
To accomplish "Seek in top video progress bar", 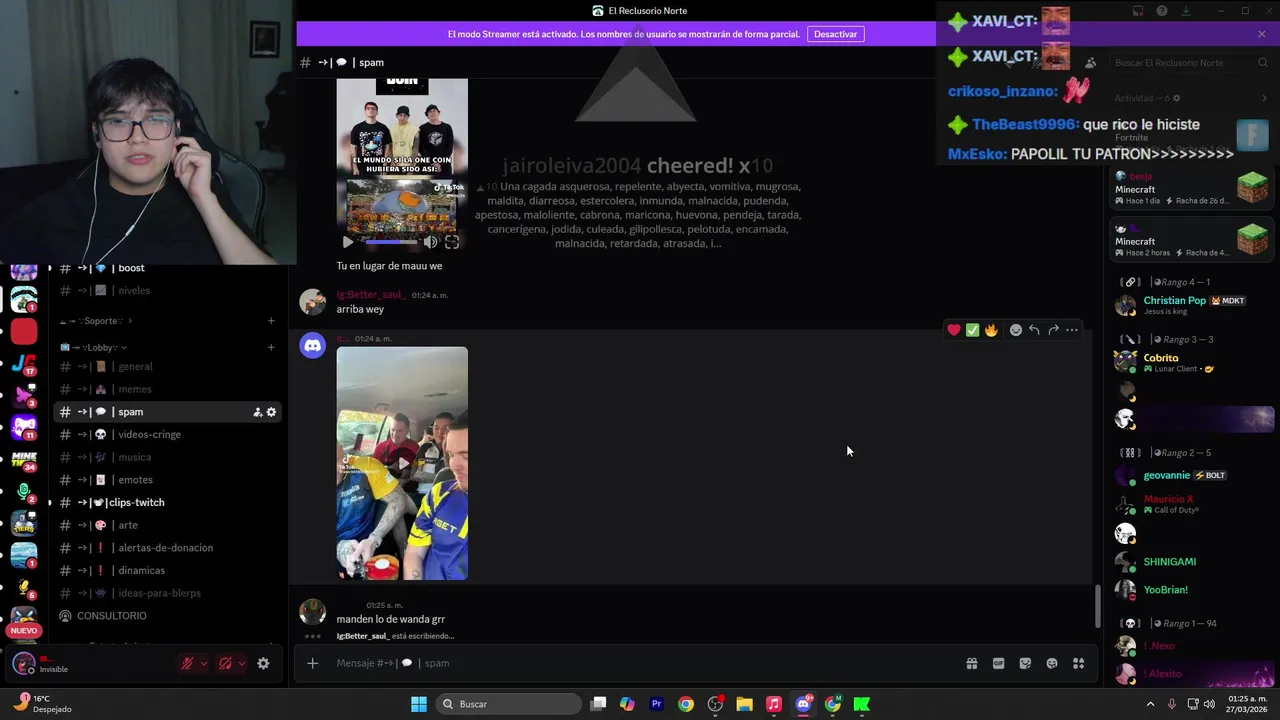I will [x=391, y=242].
